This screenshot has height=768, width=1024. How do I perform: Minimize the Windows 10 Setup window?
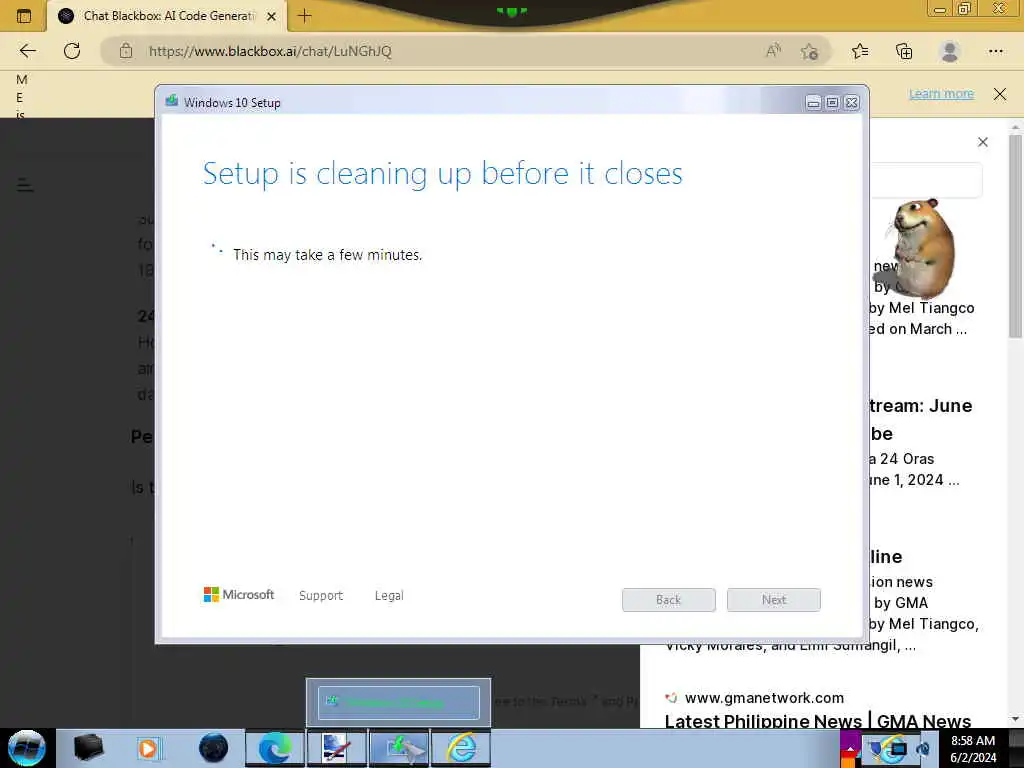pos(813,103)
